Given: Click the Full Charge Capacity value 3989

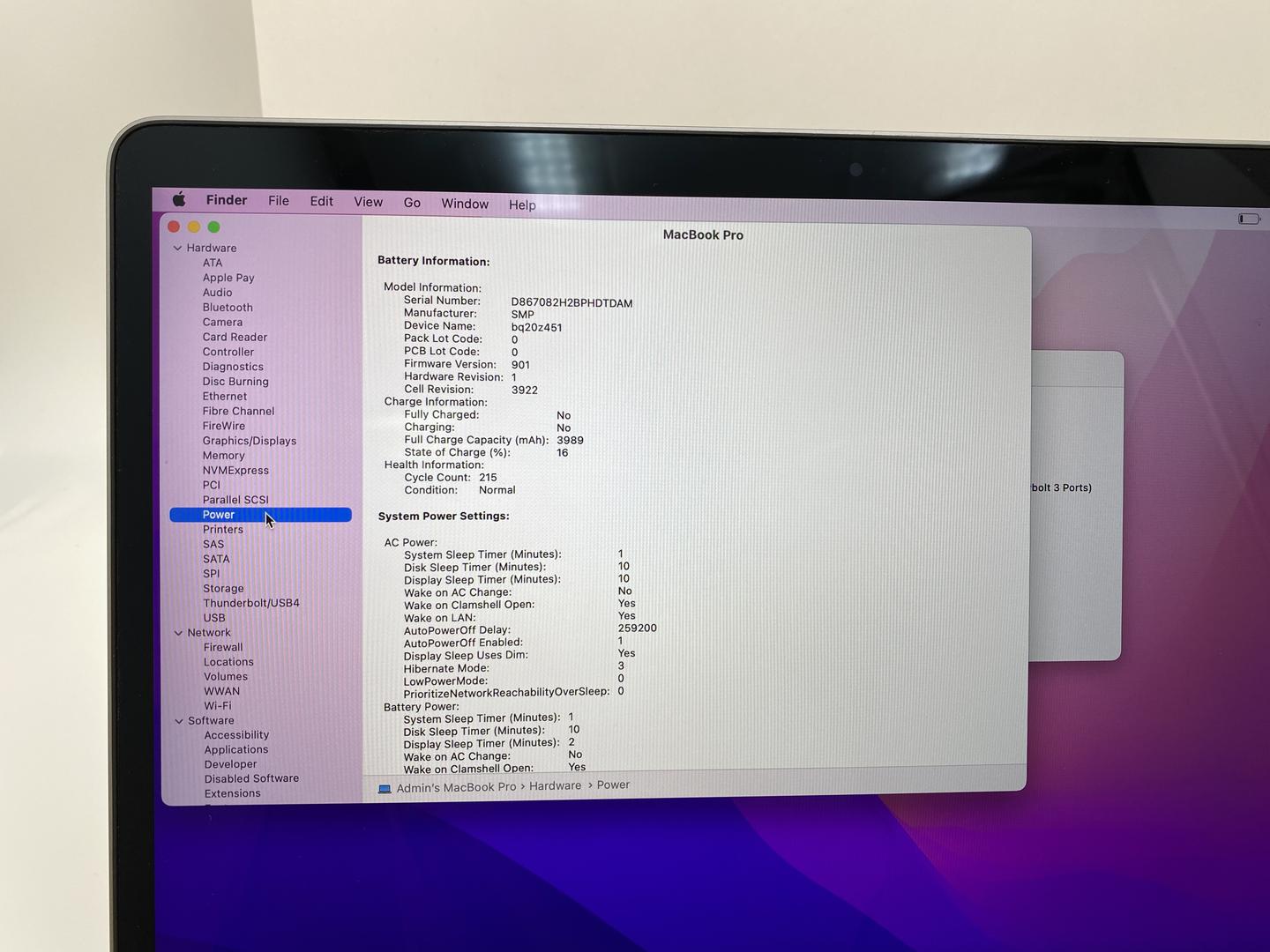Looking at the screenshot, I should pos(570,440).
